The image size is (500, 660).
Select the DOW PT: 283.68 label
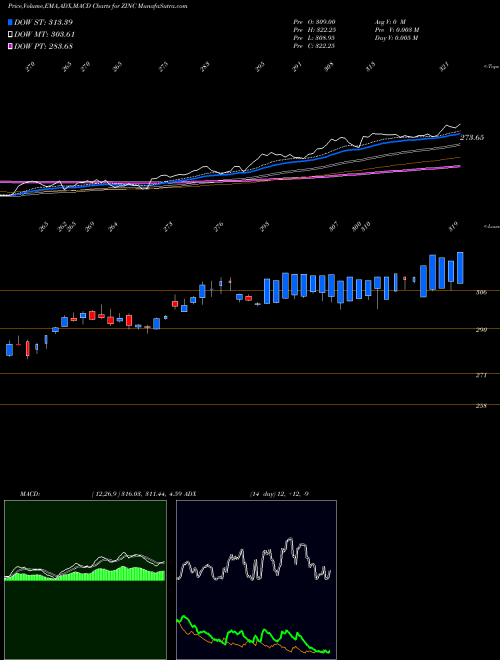(x=44, y=46)
